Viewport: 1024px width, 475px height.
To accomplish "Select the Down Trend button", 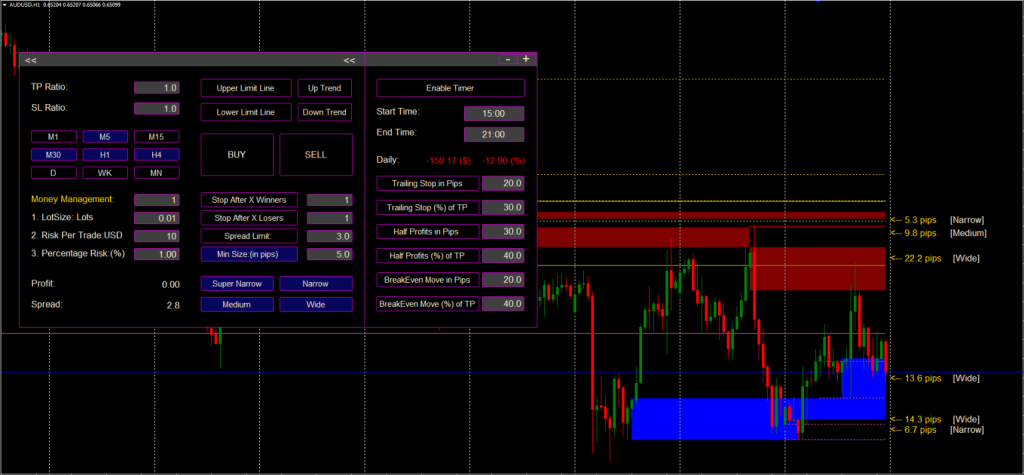I will pos(325,112).
